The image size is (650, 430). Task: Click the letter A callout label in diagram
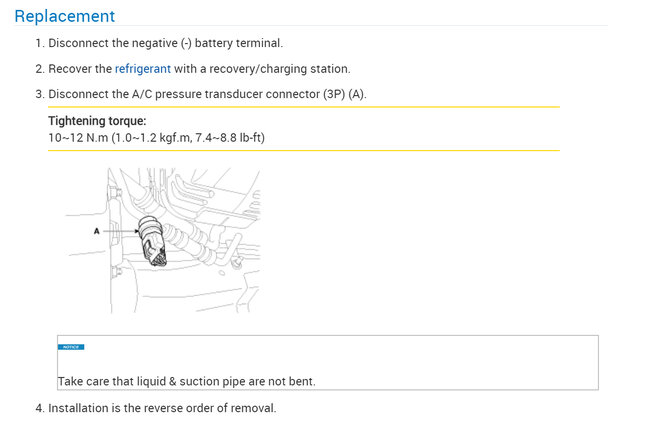coord(97,231)
